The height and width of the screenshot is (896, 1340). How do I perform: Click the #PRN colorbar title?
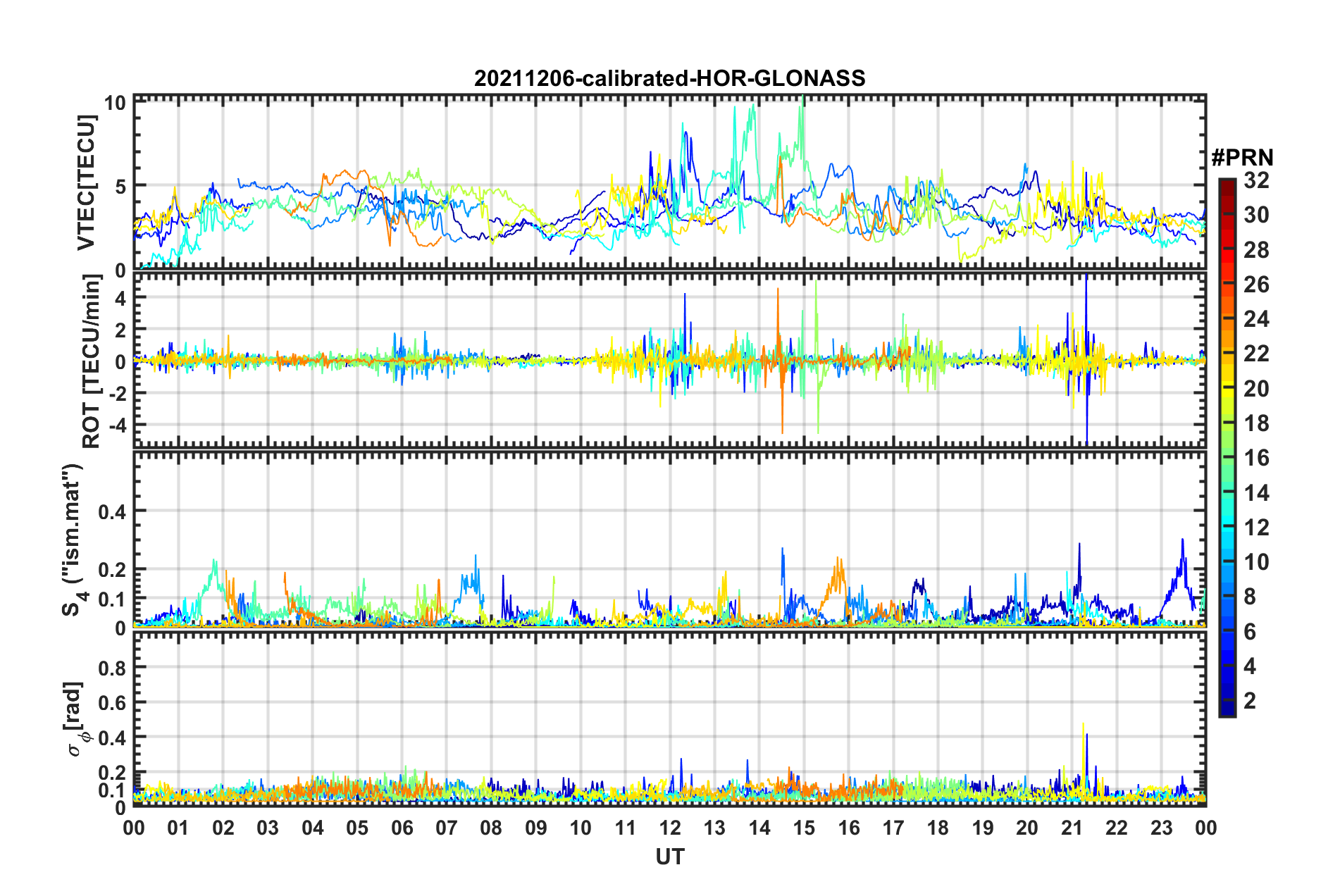[1242, 157]
